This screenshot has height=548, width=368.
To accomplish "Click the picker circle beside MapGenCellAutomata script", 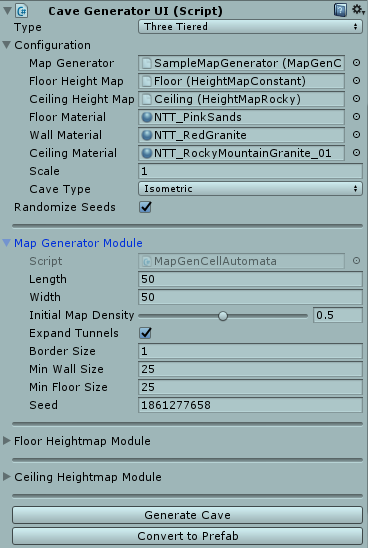I will point(356,261).
